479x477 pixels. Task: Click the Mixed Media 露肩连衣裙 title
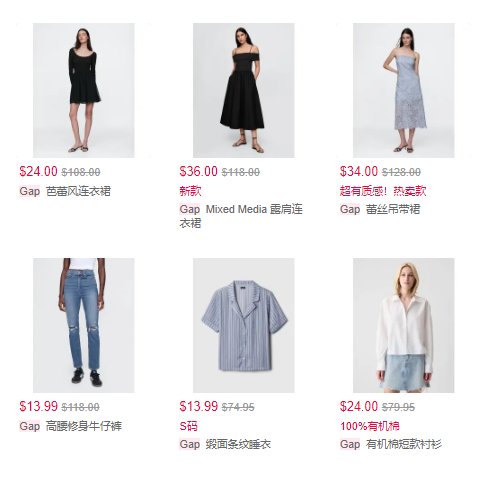tap(241, 216)
